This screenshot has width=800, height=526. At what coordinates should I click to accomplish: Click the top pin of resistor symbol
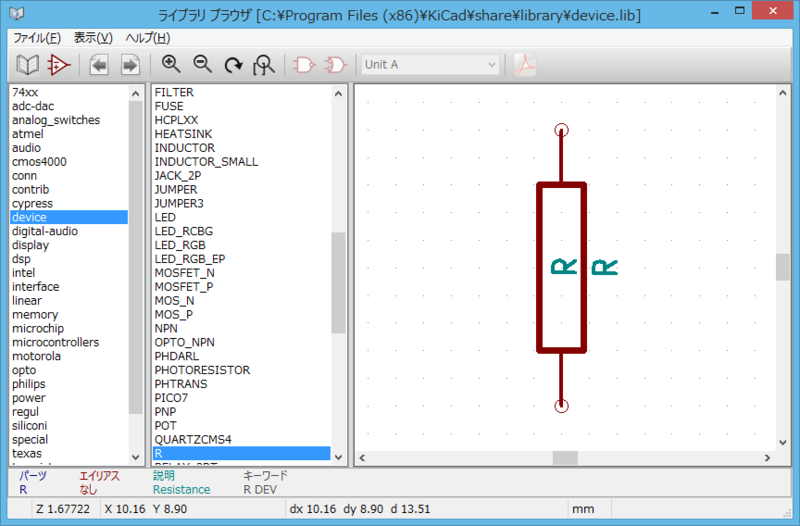[561, 130]
